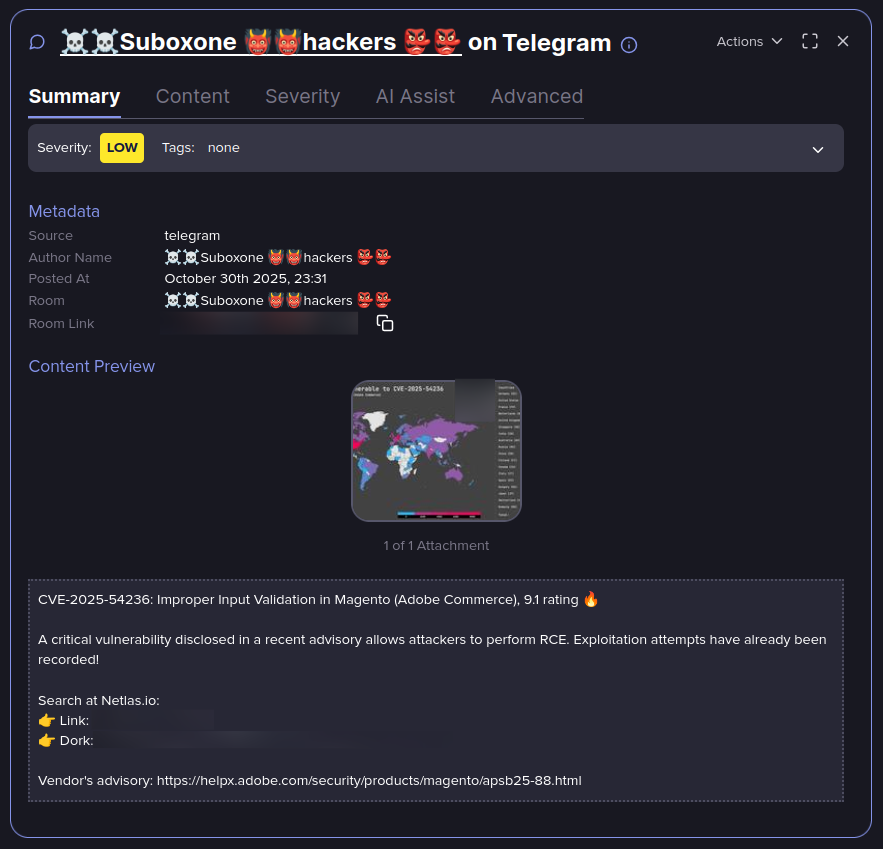Open the Severity tab

tap(302, 96)
